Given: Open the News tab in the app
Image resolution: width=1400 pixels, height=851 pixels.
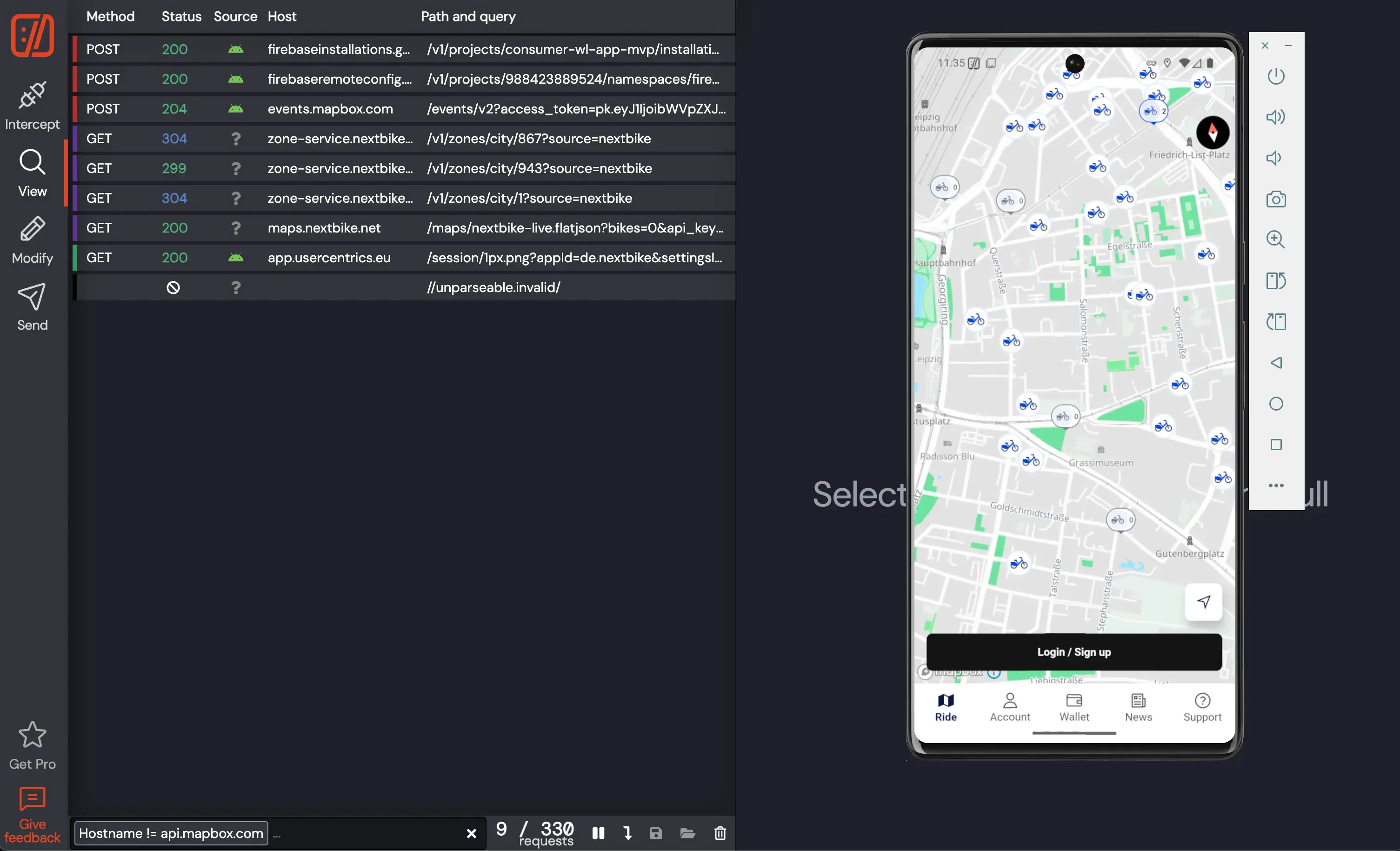Looking at the screenshot, I should [x=1139, y=707].
